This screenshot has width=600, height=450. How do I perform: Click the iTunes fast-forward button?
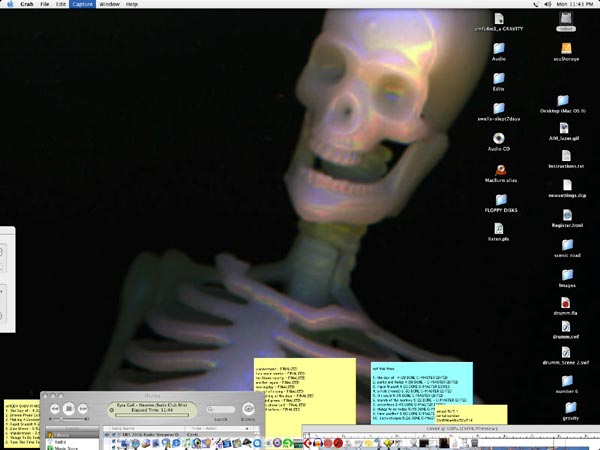coord(83,409)
